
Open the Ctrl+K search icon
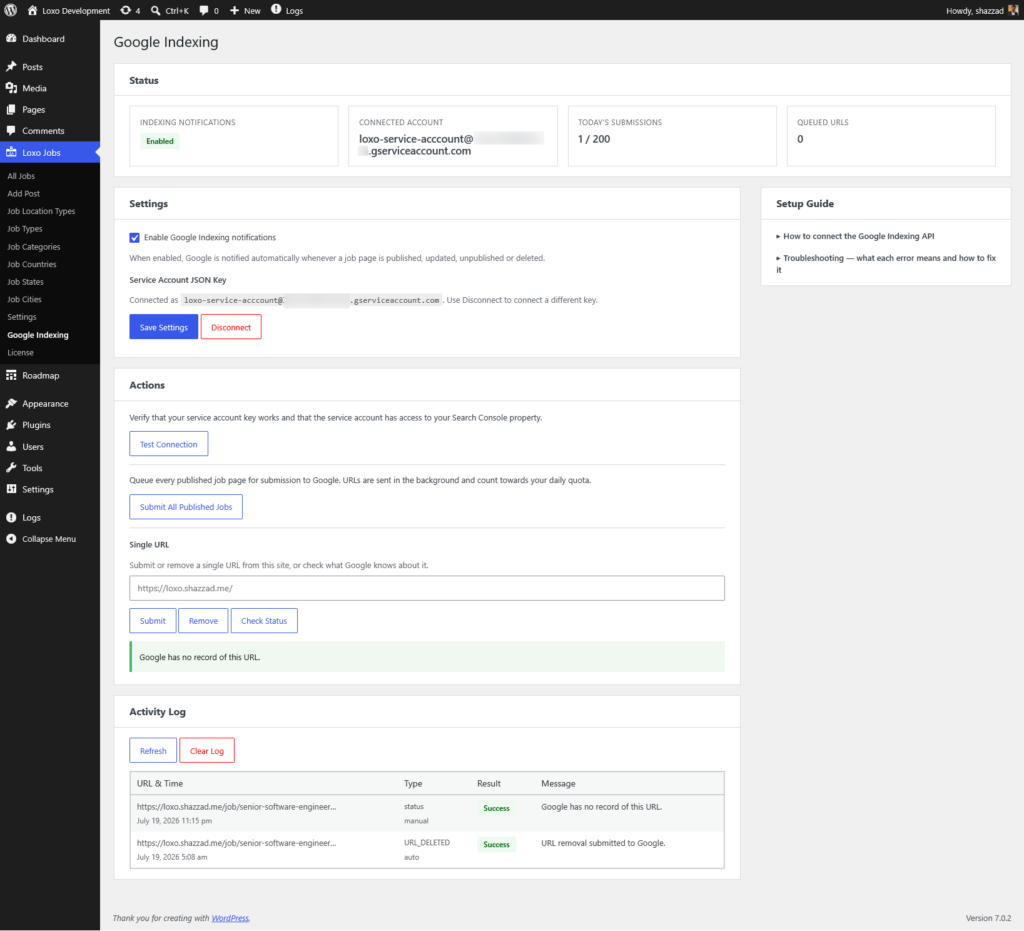pos(155,10)
